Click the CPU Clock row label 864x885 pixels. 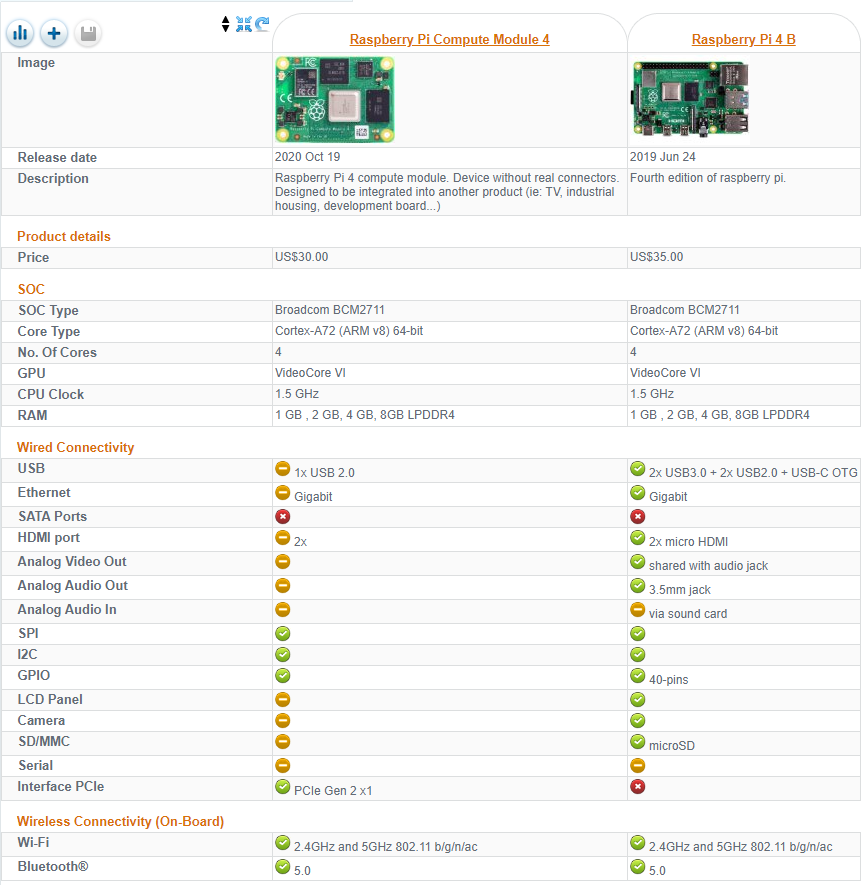(51, 394)
